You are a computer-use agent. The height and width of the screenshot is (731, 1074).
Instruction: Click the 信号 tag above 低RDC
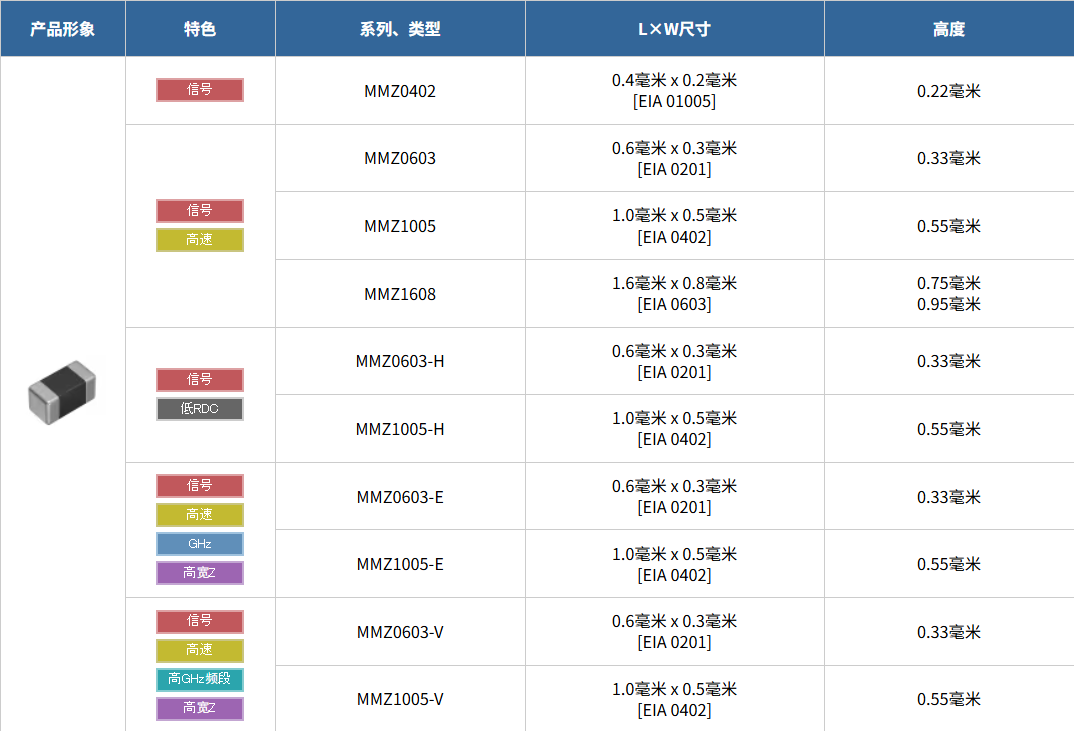pyautogui.click(x=200, y=380)
